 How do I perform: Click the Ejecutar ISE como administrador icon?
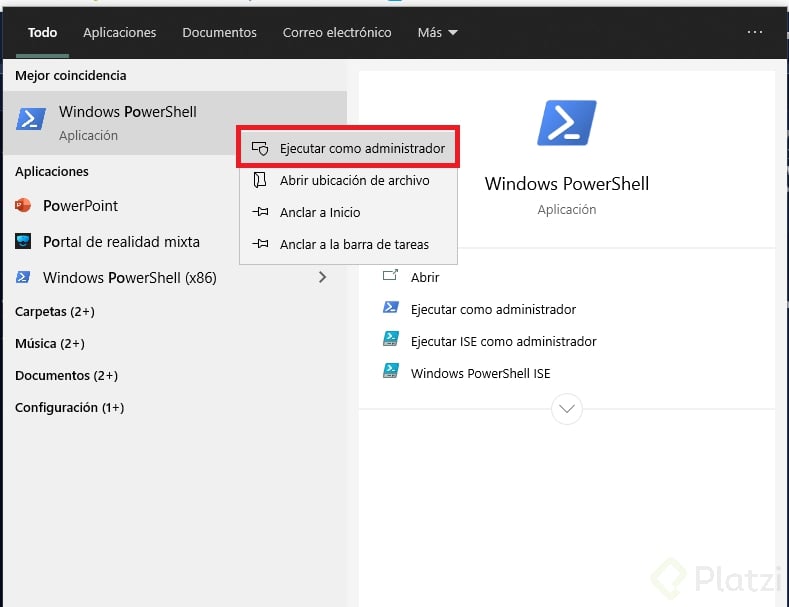pyautogui.click(x=391, y=341)
